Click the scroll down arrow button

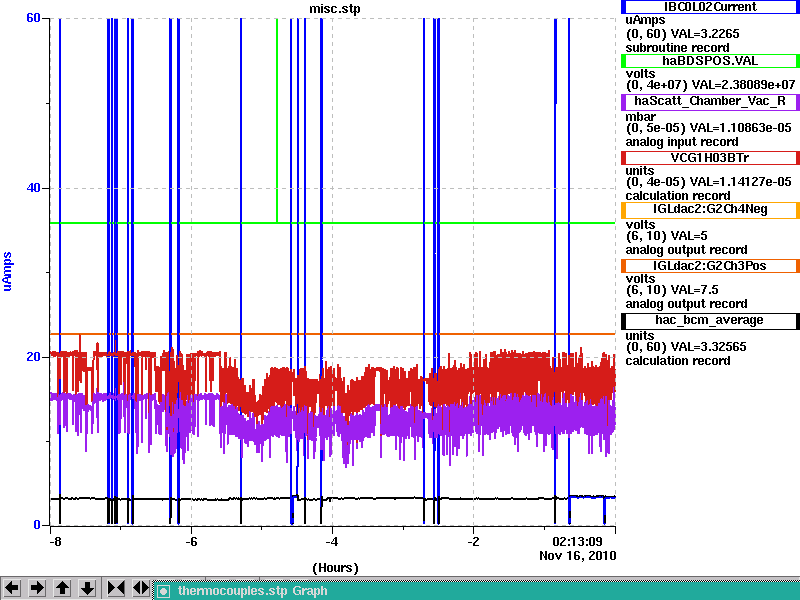click(x=88, y=588)
